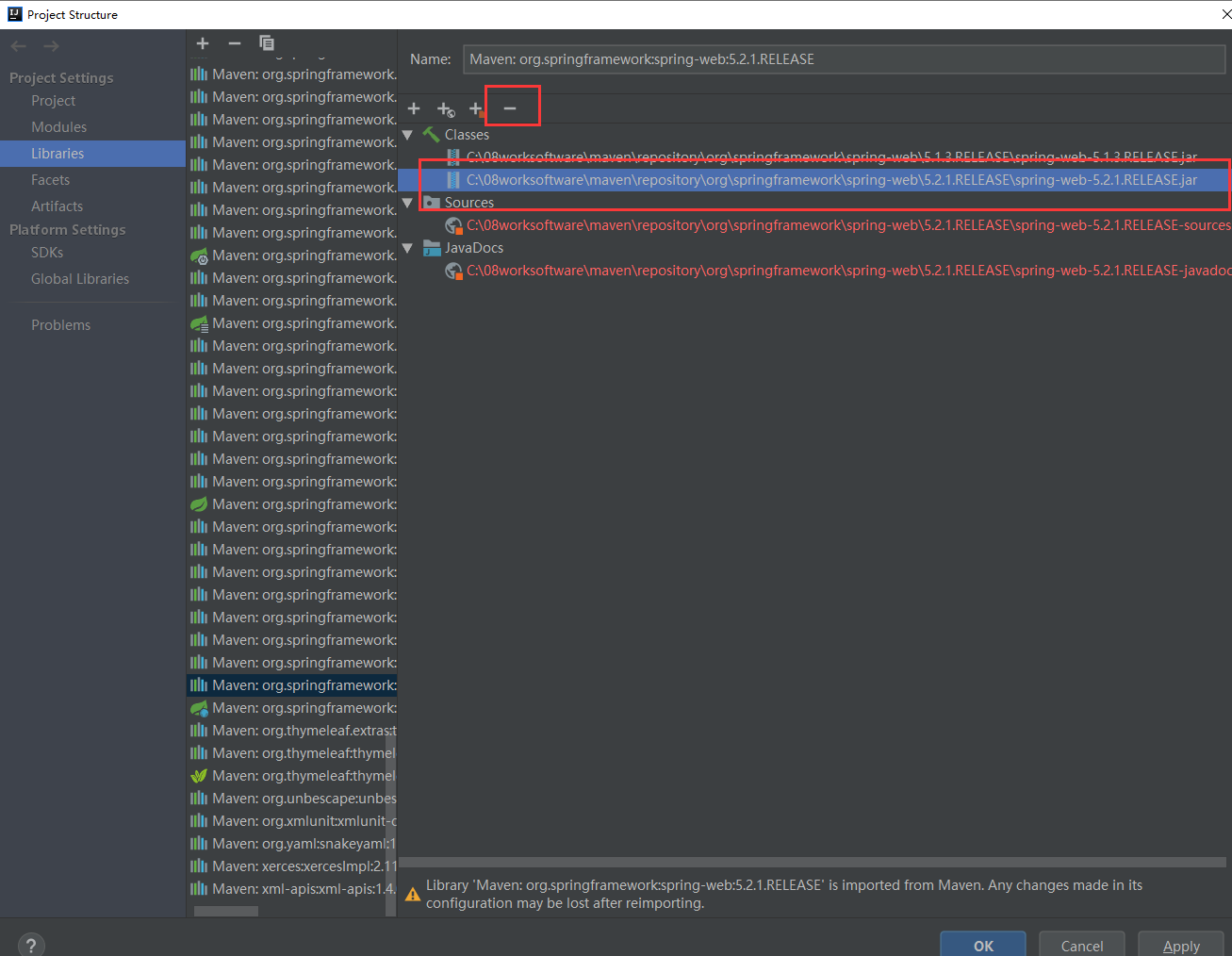
Task: Remove the selected jar root
Action: coord(510,108)
